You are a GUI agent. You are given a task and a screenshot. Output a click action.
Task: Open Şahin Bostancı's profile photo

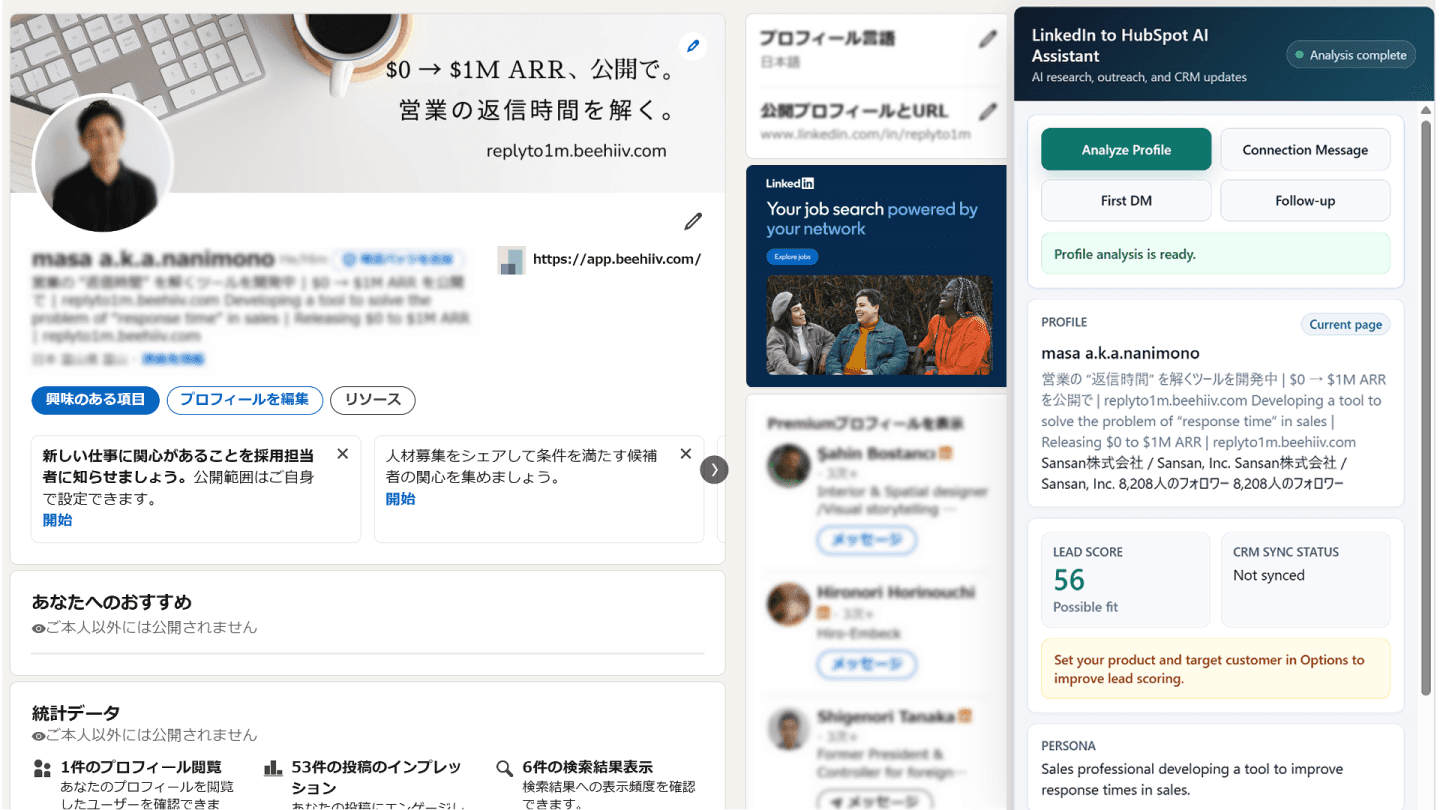point(788,467)
